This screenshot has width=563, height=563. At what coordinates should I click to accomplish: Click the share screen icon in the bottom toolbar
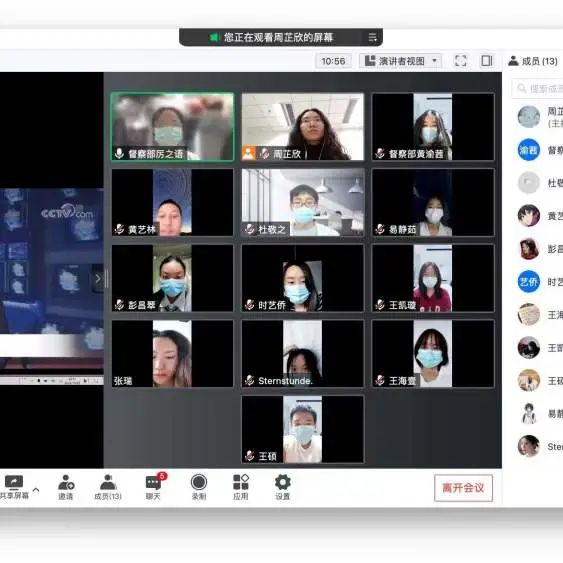(14, 483)
